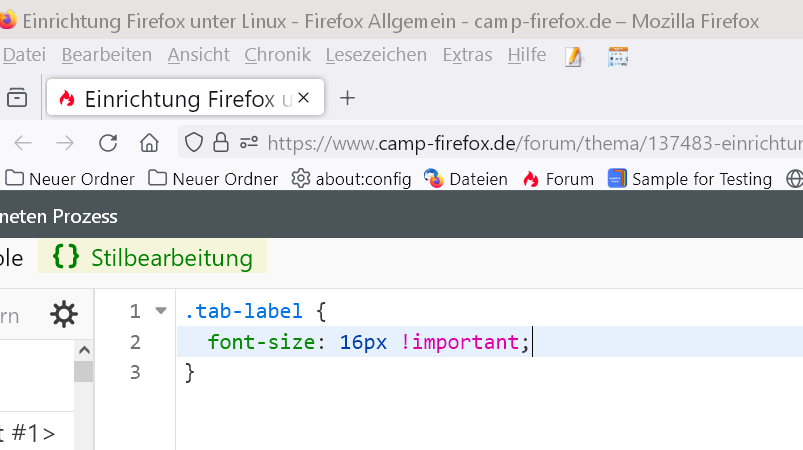Open the site permissions icon in address bar

click(248, 143)
